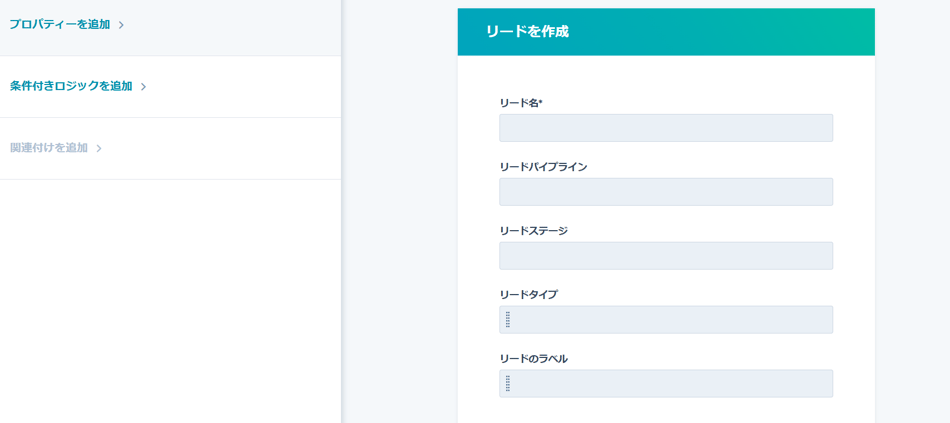Click the リードのラベル label
The image size is (950, 423).
coord(534,359)
